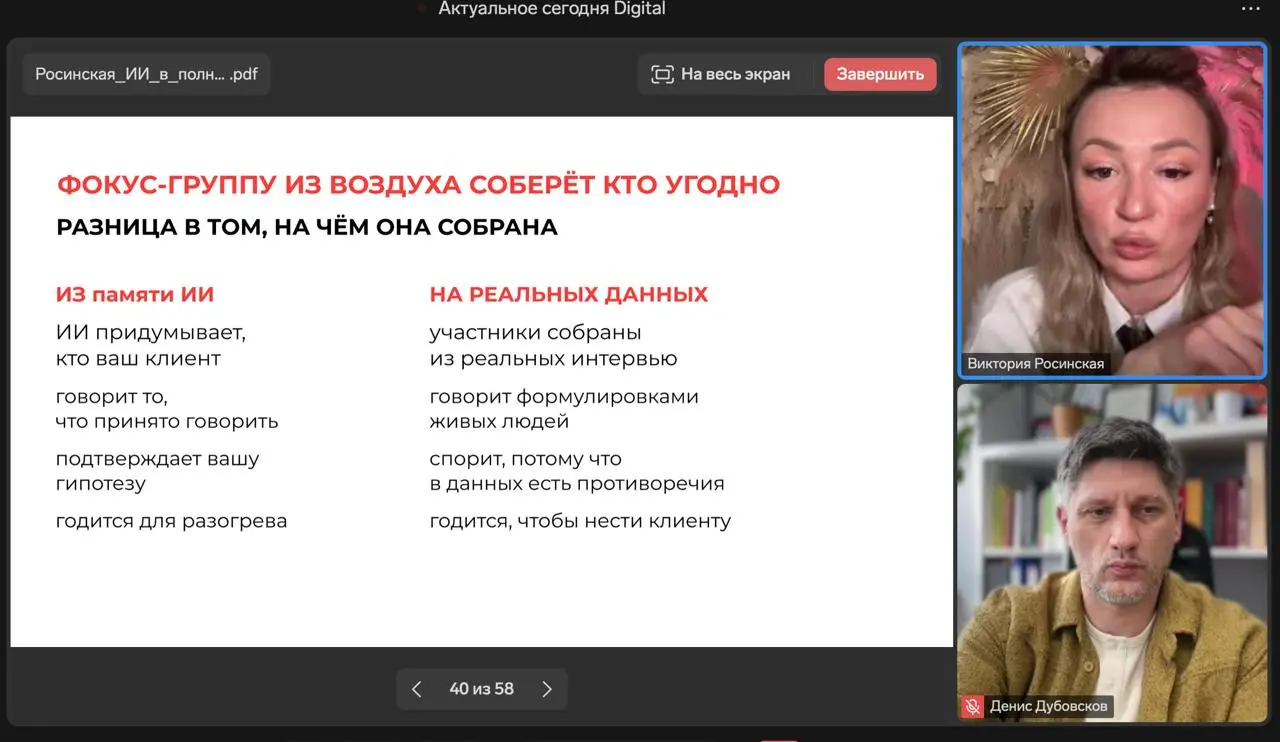Click the line "участники собраны из реальных интервью"
The height and width of the screenshot is (742, 1280).
[x=554, y=345]
